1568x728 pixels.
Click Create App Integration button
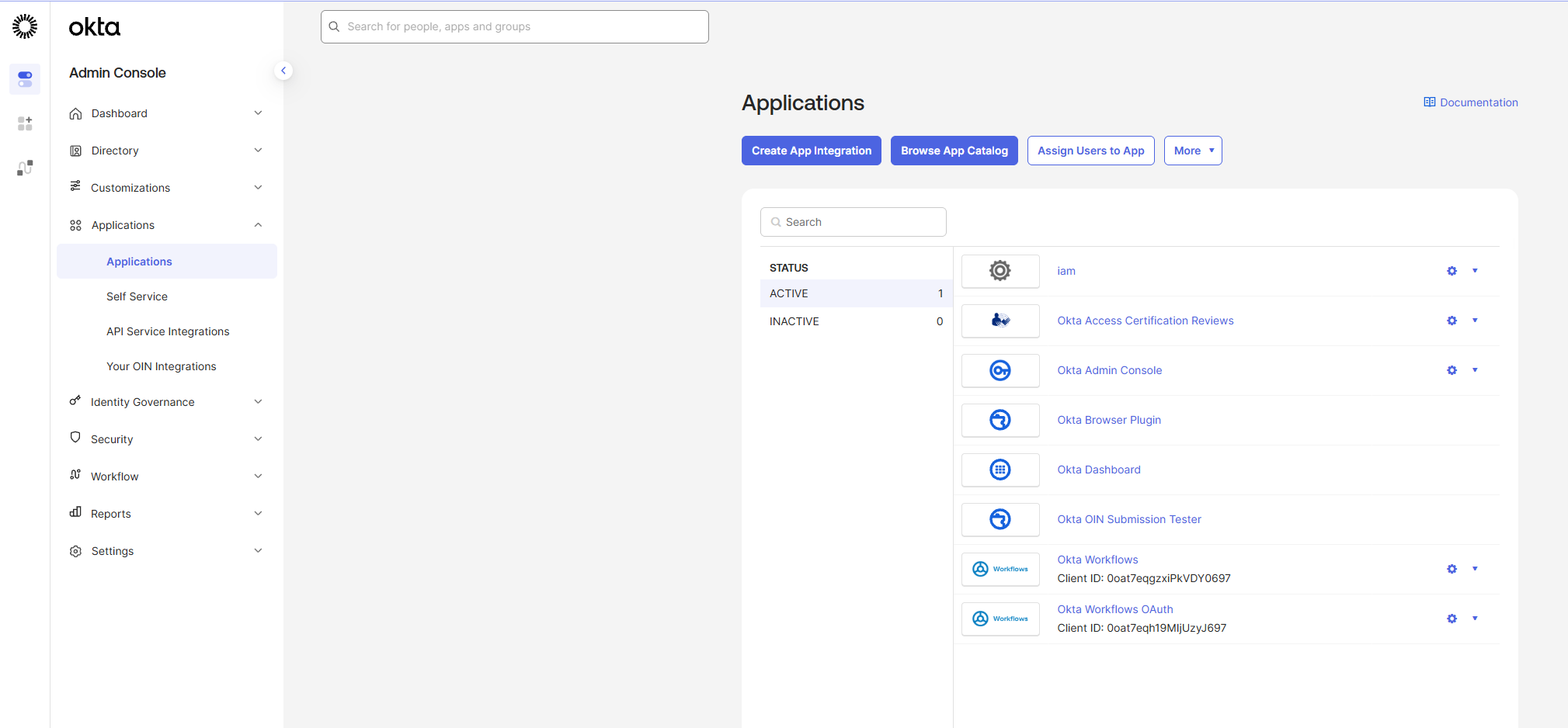811,151
